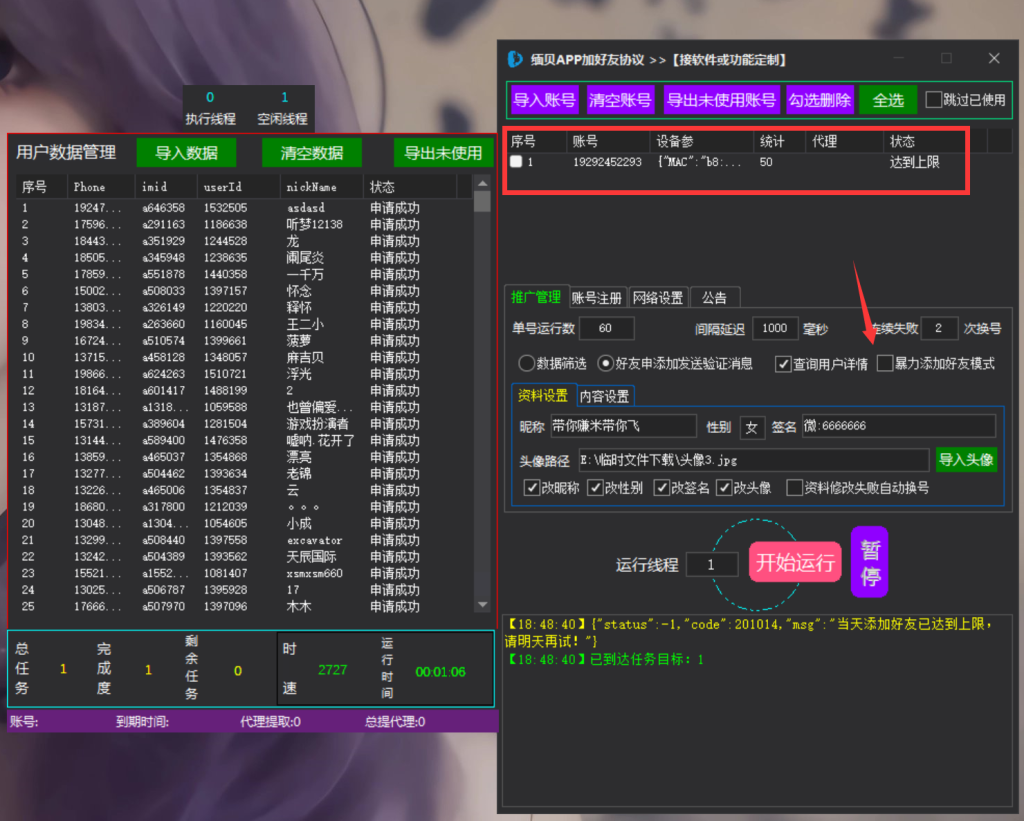This screenshot has height=821, width=1024.
Task: Click the scroll-up arrow of user data list
Action: pos(482,184)
